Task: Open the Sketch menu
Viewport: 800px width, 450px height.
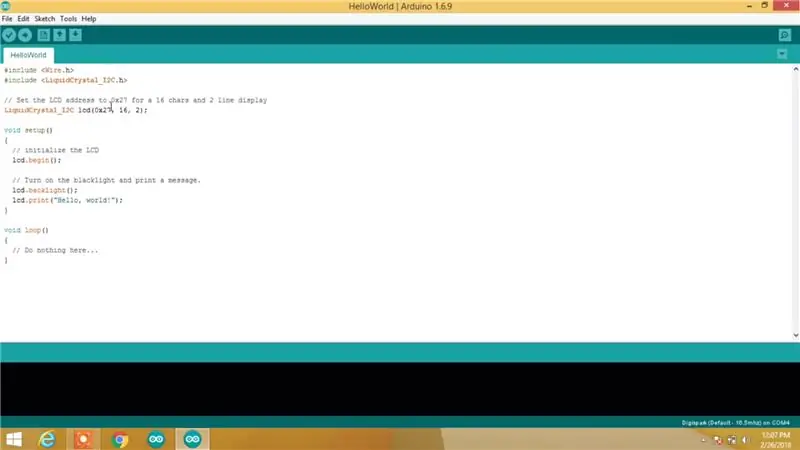Action: coord(44,19)
